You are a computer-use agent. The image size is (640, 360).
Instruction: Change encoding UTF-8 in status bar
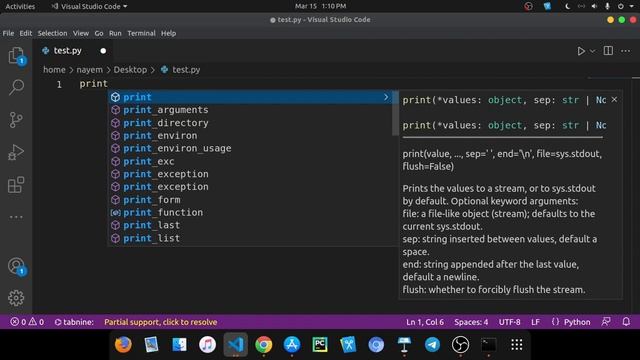(x=509, y=322)
